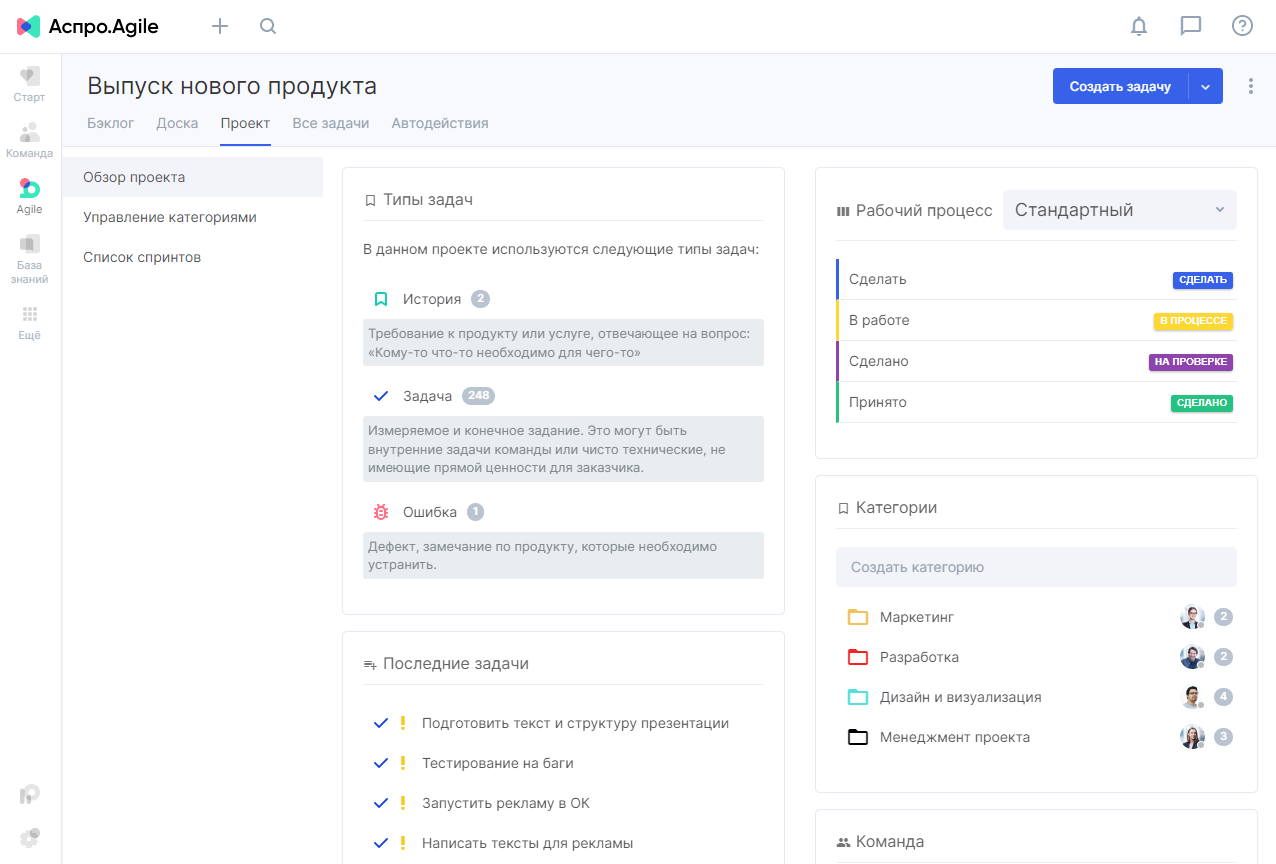Image resolution: width=1276 pixels, height=864 pixels.
Task: Open search magnifier icon
Action: tap(268, 26)
